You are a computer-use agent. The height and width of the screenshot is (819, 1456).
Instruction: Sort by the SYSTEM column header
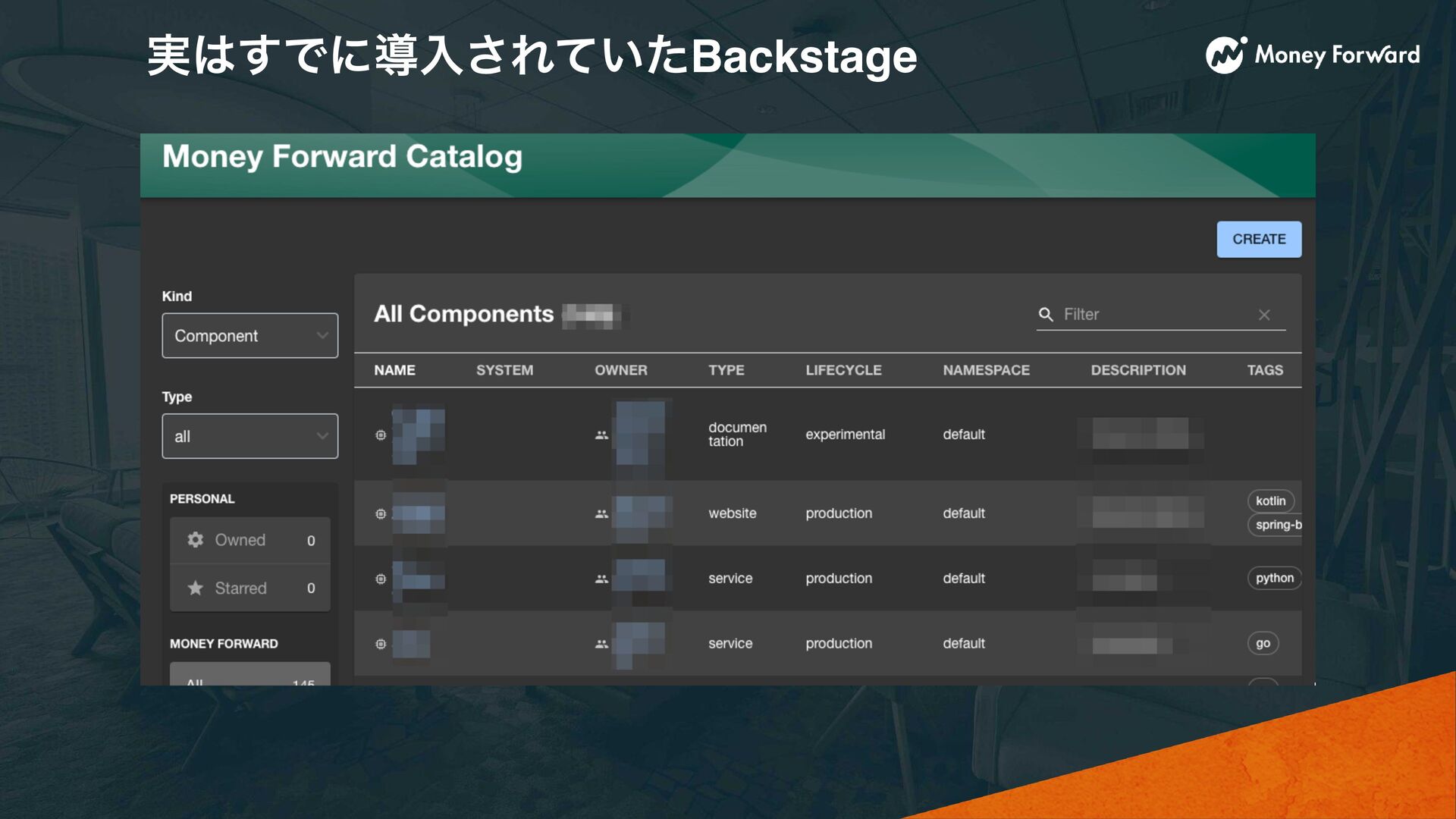click(x=504, y=370)
